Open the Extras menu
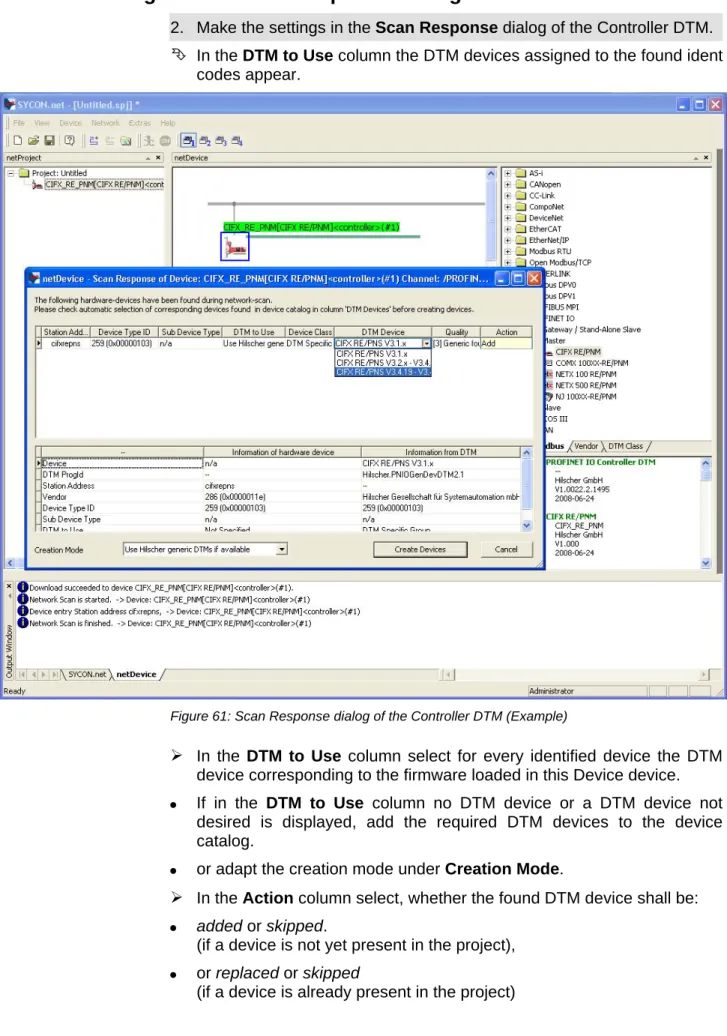727x1036 pixels. pos(139,123)
